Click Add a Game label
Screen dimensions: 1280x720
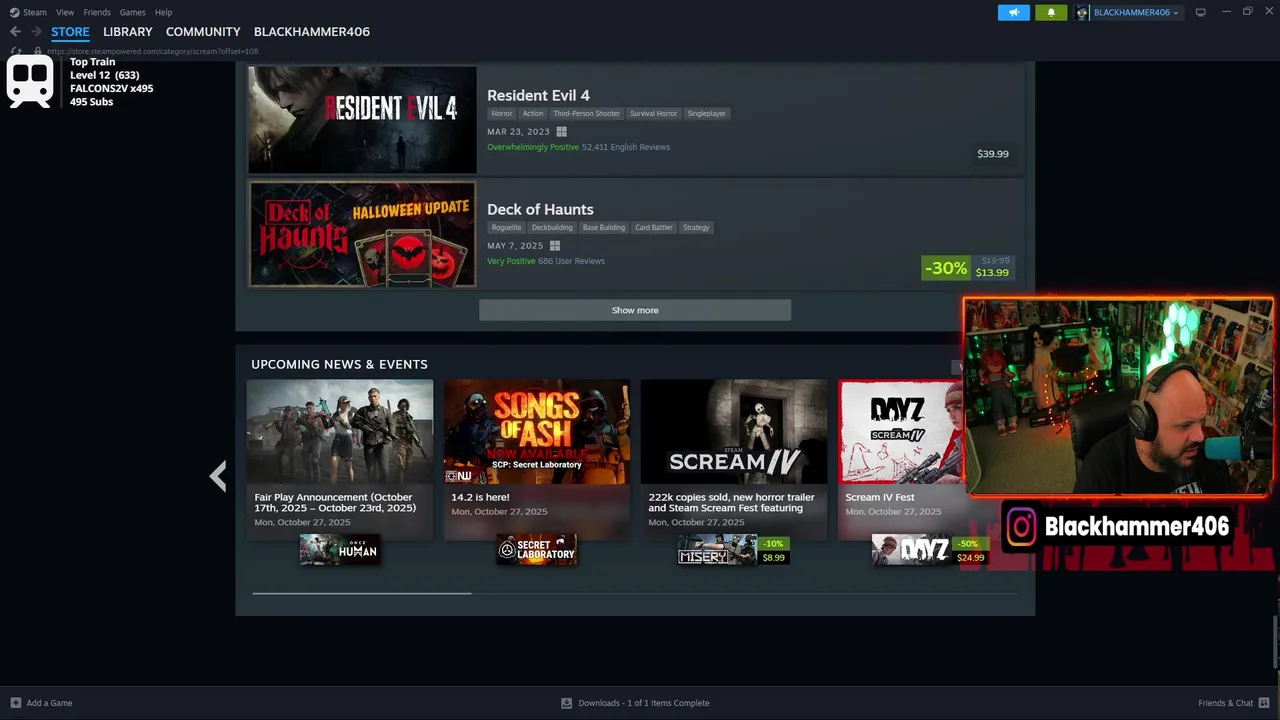[49, 703]
